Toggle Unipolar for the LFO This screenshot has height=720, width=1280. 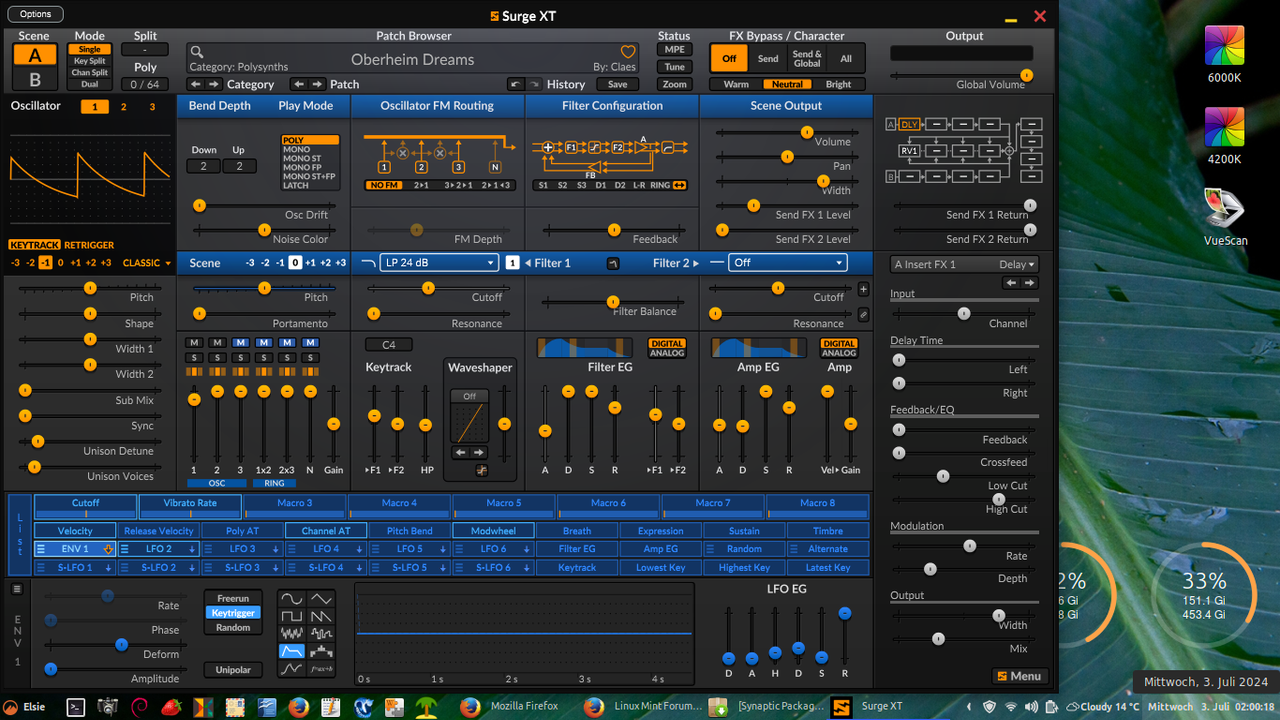point(233,670)
